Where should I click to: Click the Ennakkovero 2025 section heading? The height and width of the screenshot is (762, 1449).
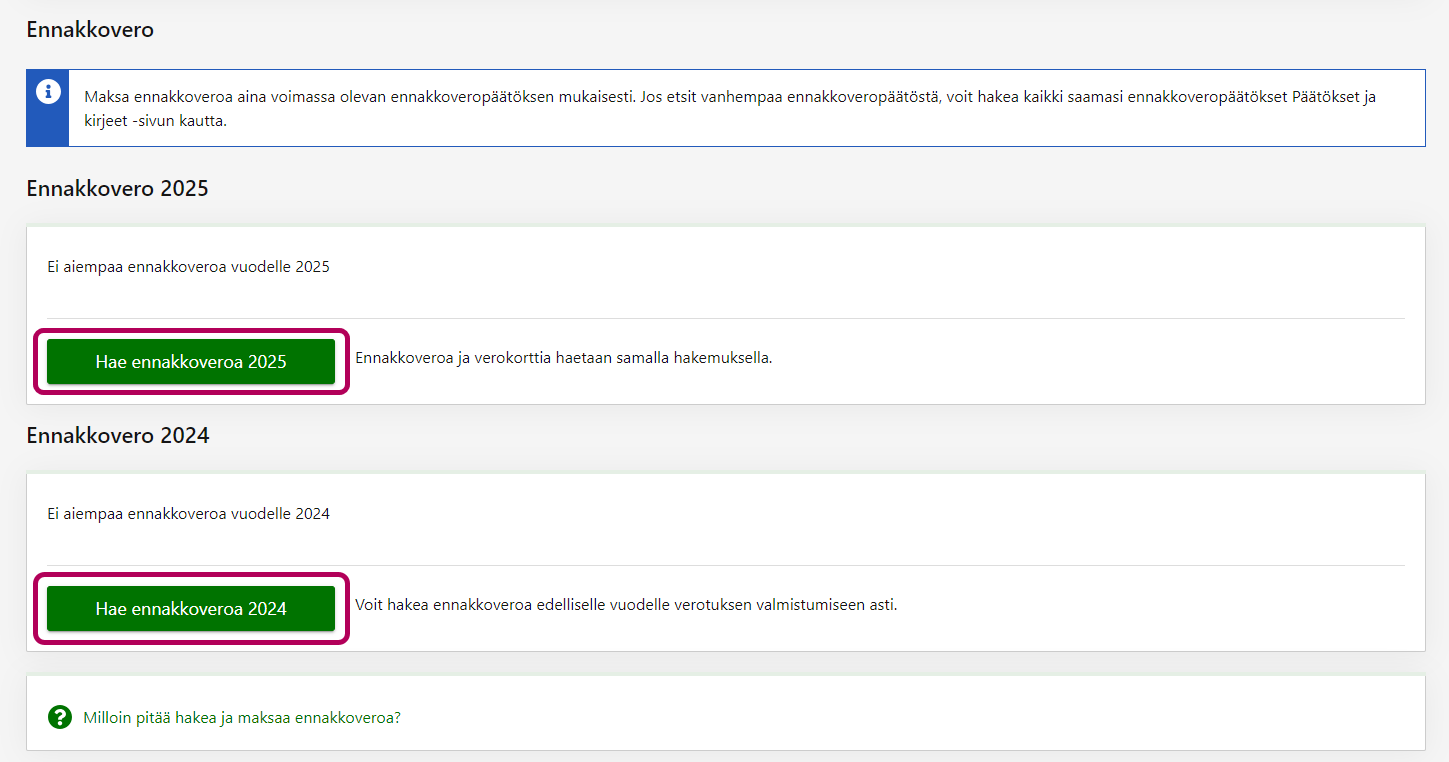(117, 188)
